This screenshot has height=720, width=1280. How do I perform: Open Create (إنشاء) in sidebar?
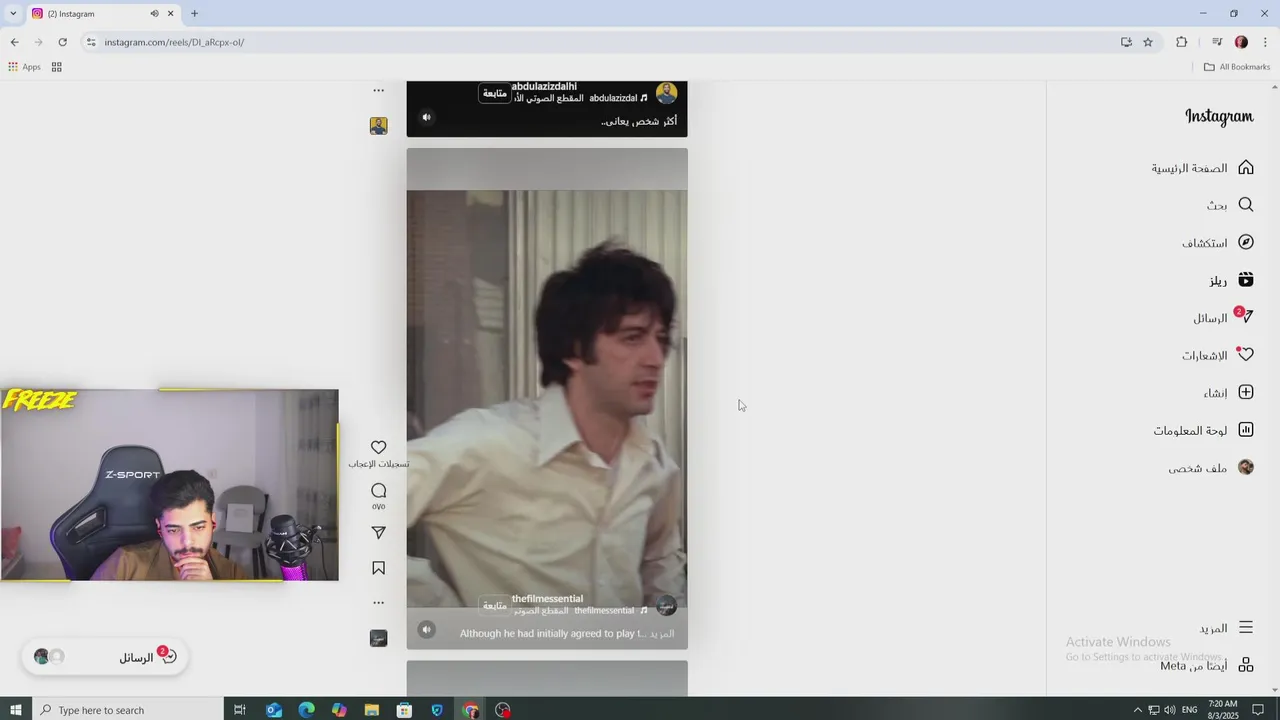pos(1228,393)
